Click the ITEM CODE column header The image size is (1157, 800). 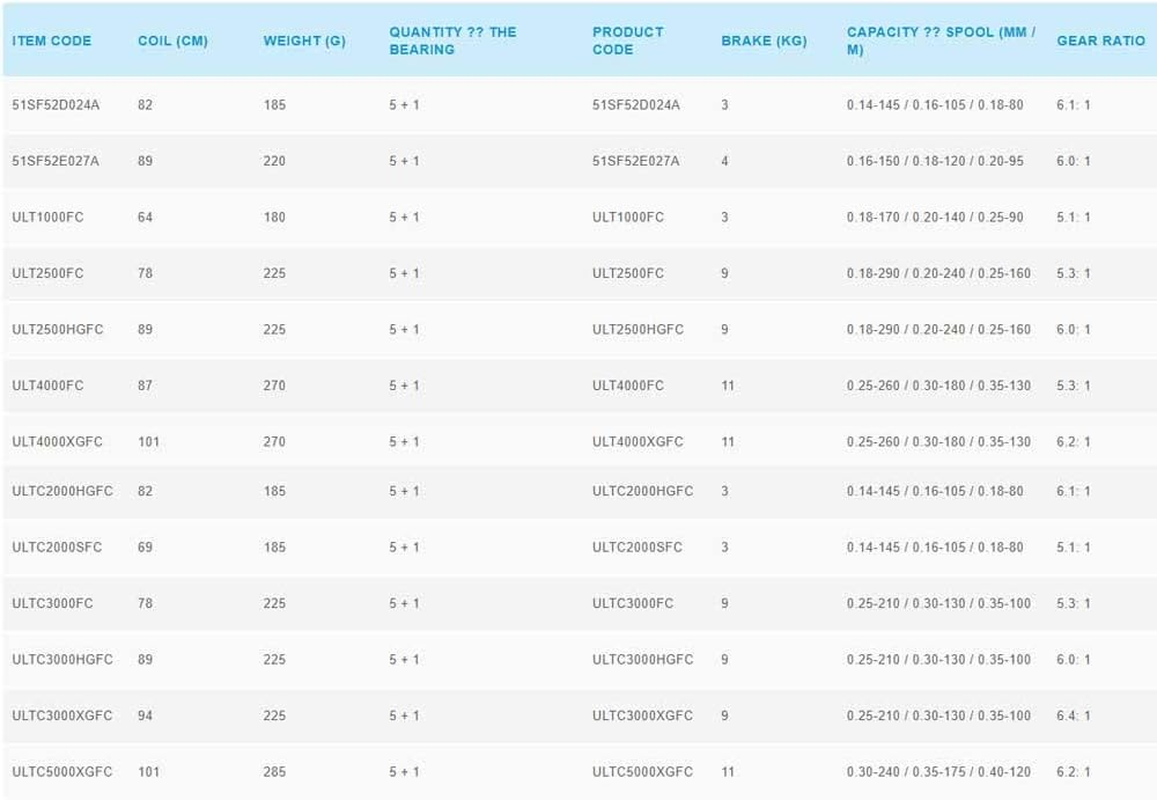pyautogui.click(x=51, y=41)
